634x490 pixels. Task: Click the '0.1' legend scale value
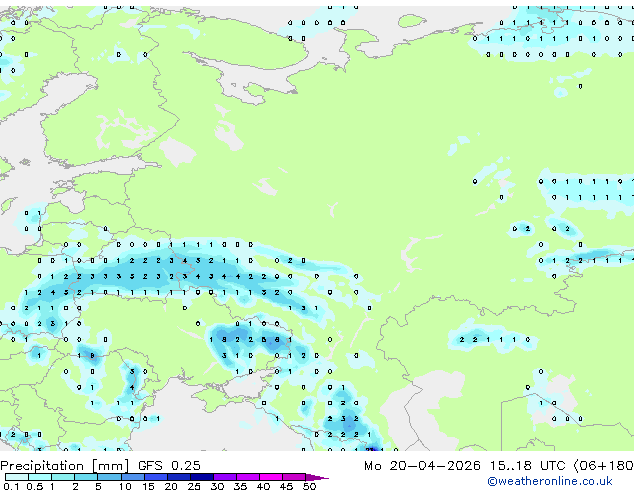tap(11, 486)
